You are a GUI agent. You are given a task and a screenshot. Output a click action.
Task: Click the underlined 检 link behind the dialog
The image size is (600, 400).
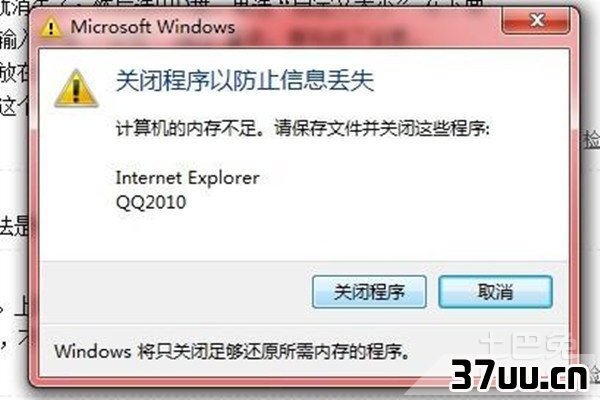590,139
